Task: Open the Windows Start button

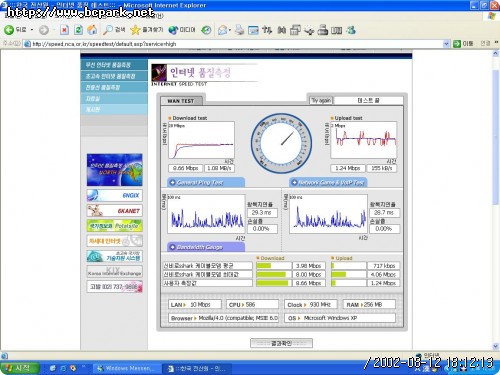Action: click(19, 368)
